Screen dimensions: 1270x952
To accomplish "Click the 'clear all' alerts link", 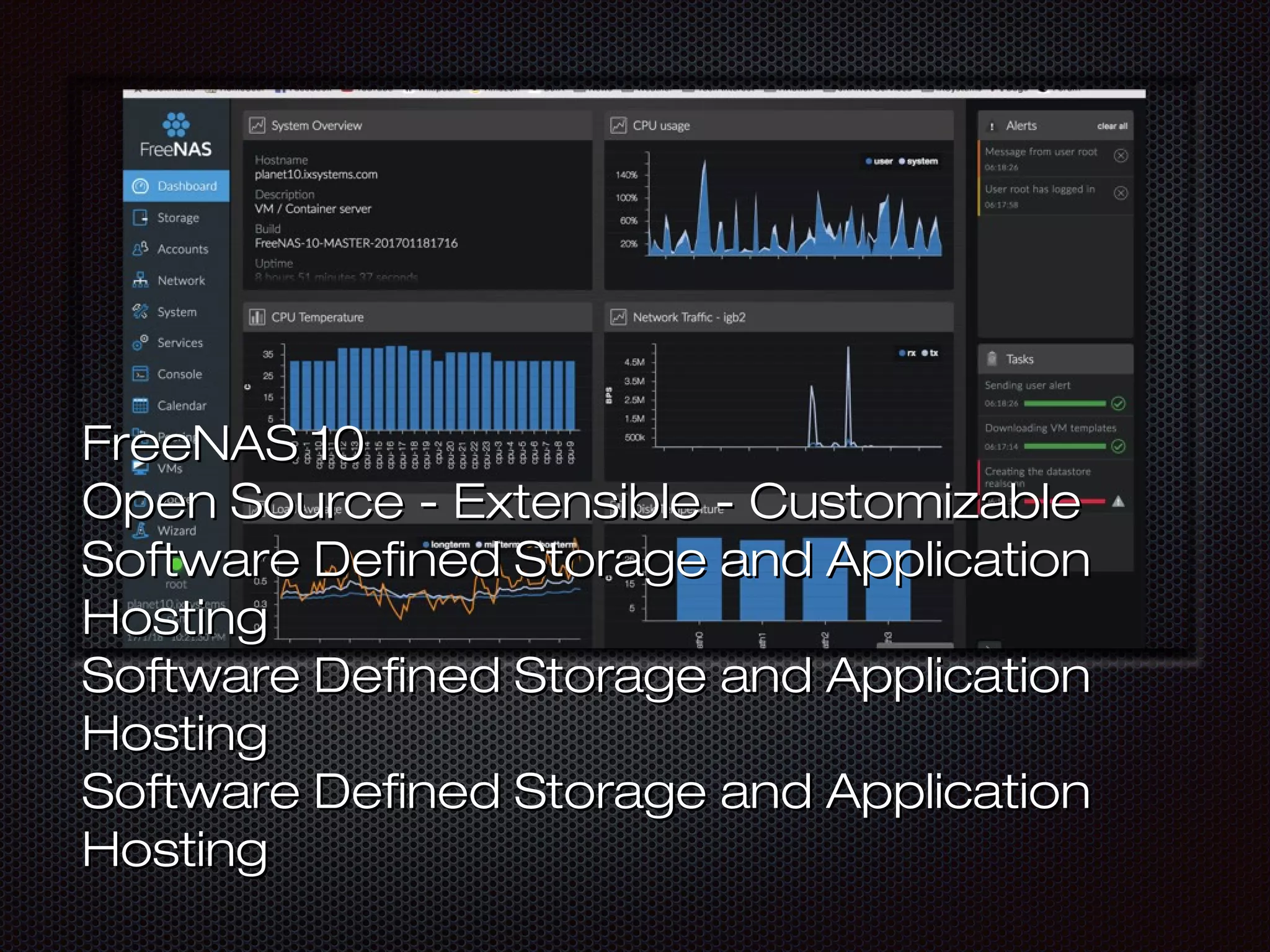I will 1112,126.
